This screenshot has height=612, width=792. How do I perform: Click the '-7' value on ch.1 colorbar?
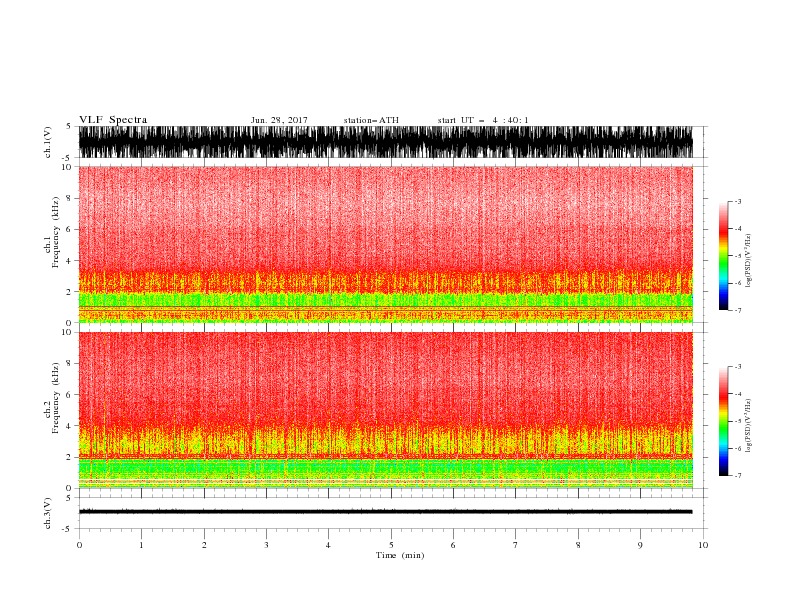[x=737, y=310]
